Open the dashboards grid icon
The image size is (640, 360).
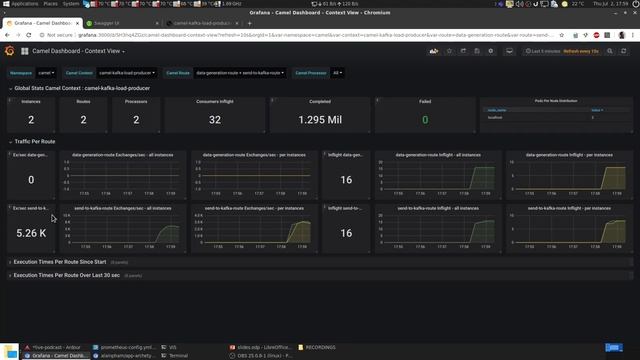(x=24, y=51)
